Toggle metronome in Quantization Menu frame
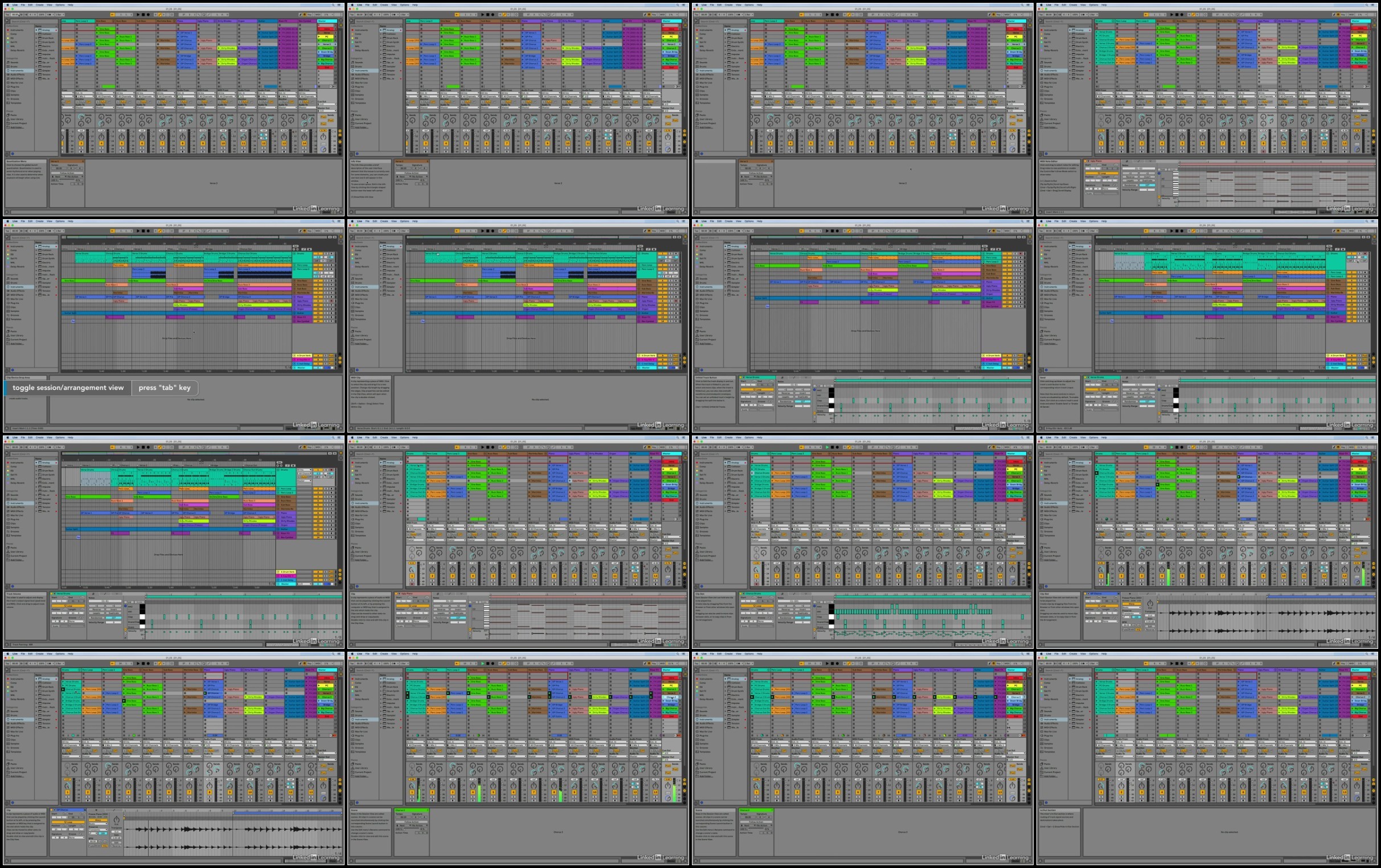This screenshot has height=868, width=1381. [50, 14]
